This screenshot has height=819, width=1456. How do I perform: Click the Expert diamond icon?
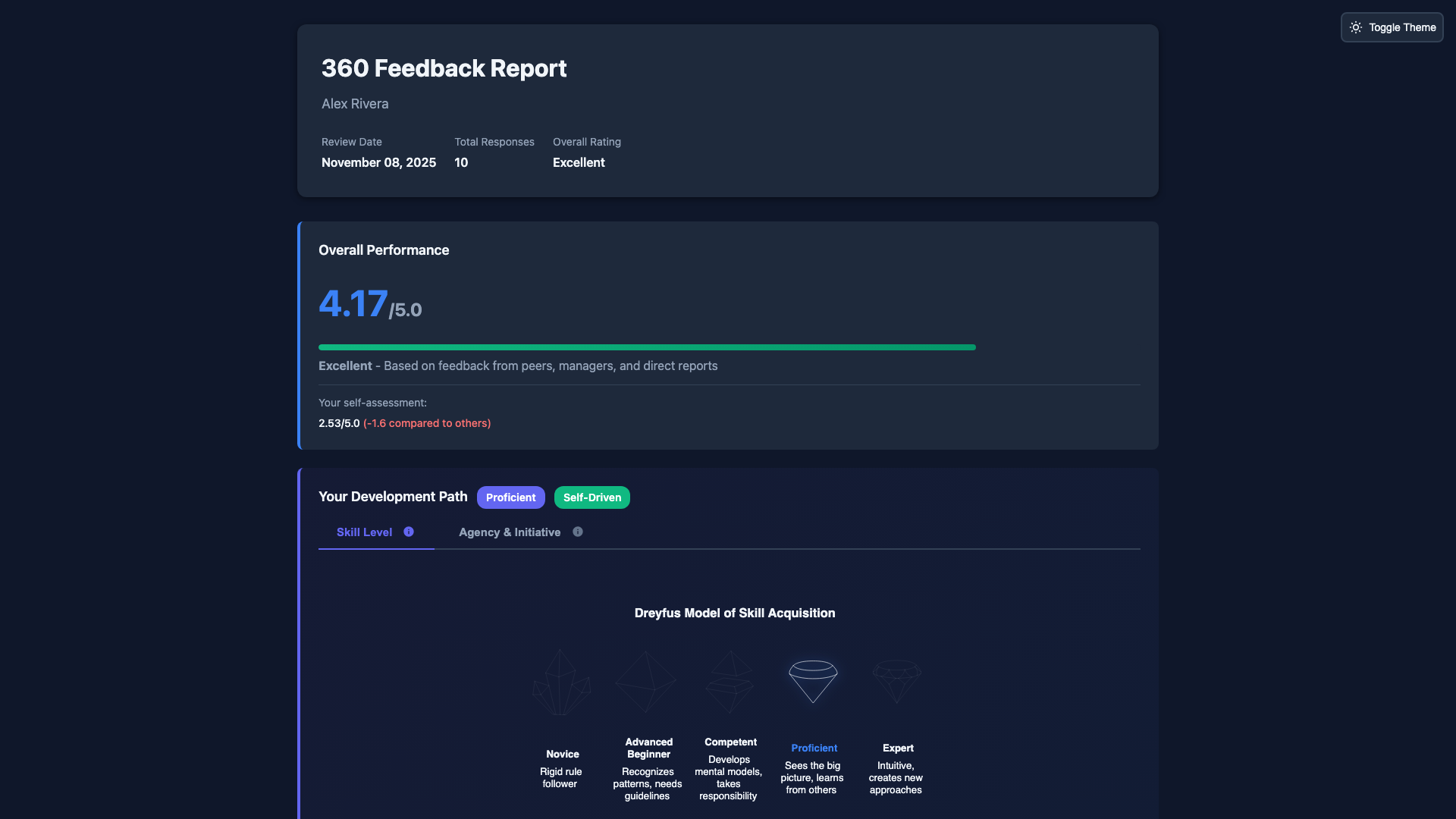[897, 680]
